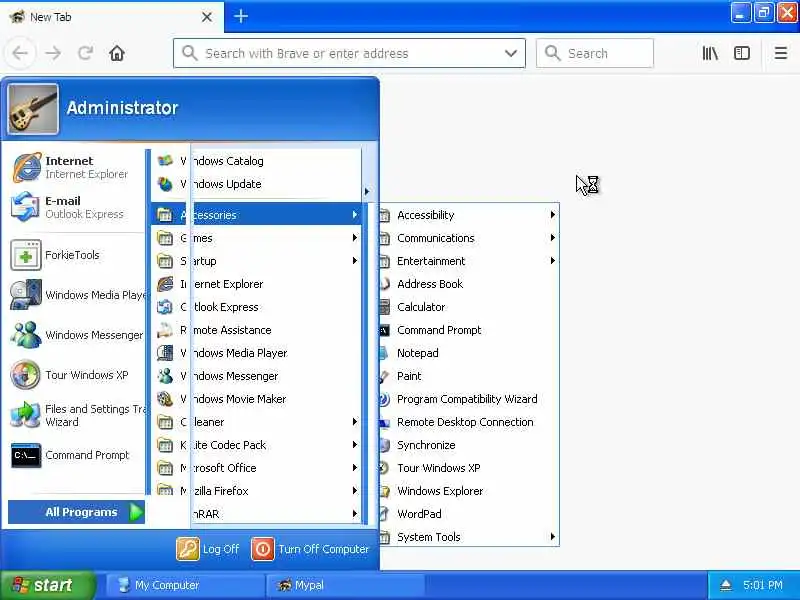Go to the browser Home page
The width and height of the screenshot is (800, 600).
(x=117, y=53)
